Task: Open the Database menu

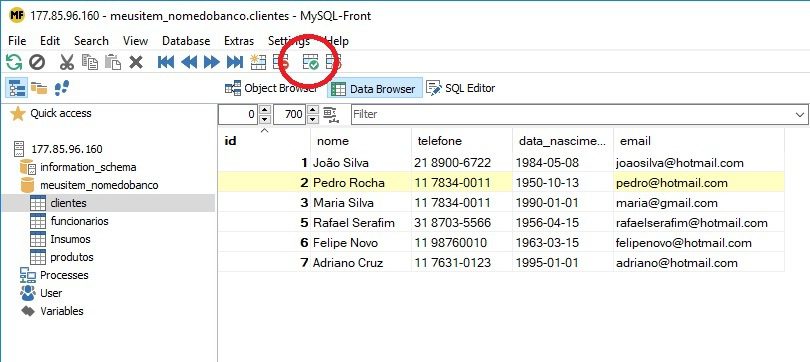Action: point(186,41)
